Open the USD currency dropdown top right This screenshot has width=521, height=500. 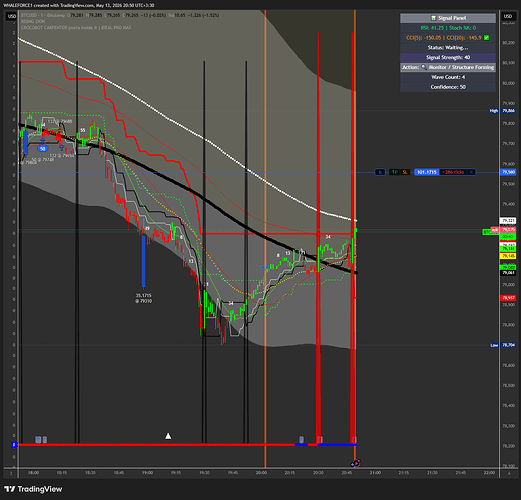point(508,16)
